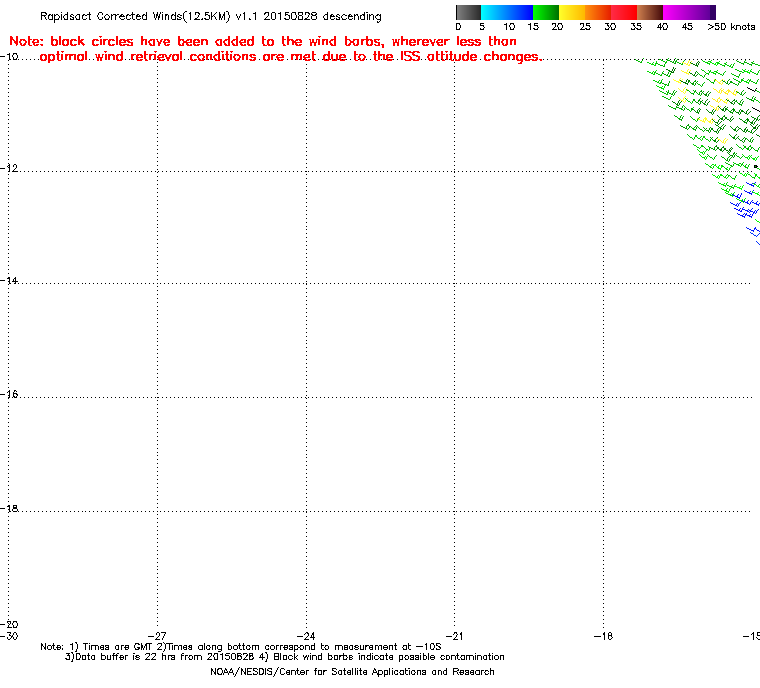760x688 pixels.
Task: Click the red 'optimal wind retrieval conditions' line
Action: point(291,57)
